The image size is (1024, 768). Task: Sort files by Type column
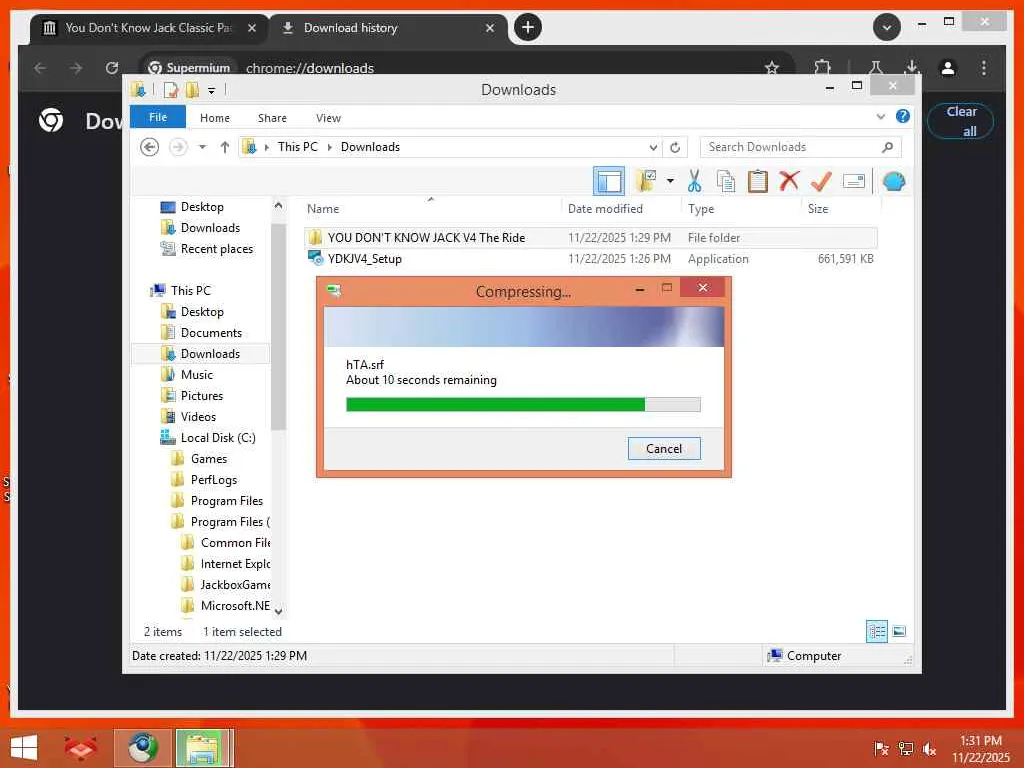701,209
